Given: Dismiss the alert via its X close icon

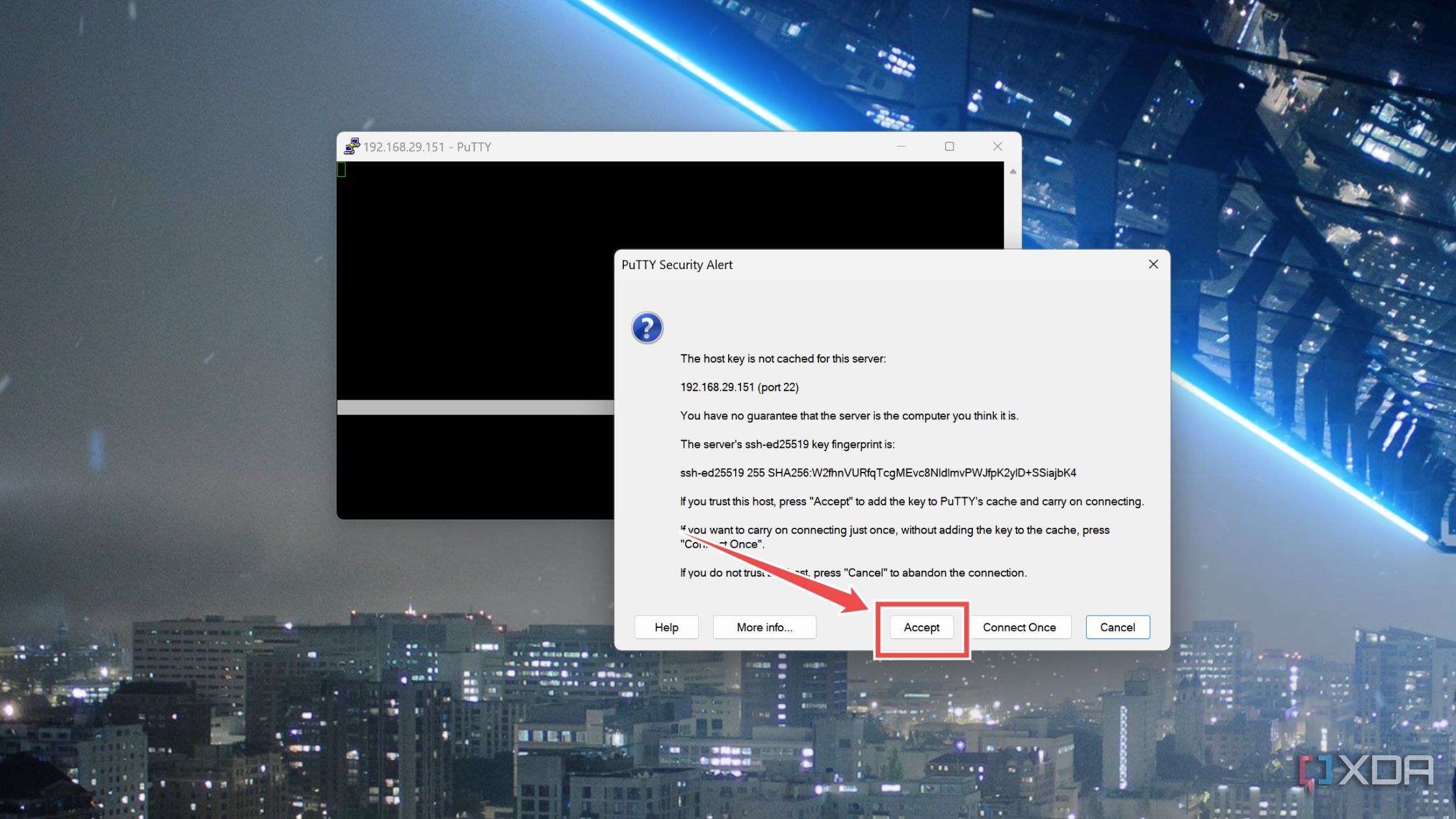Looking at the screenshot, I should coord(1153,265).
